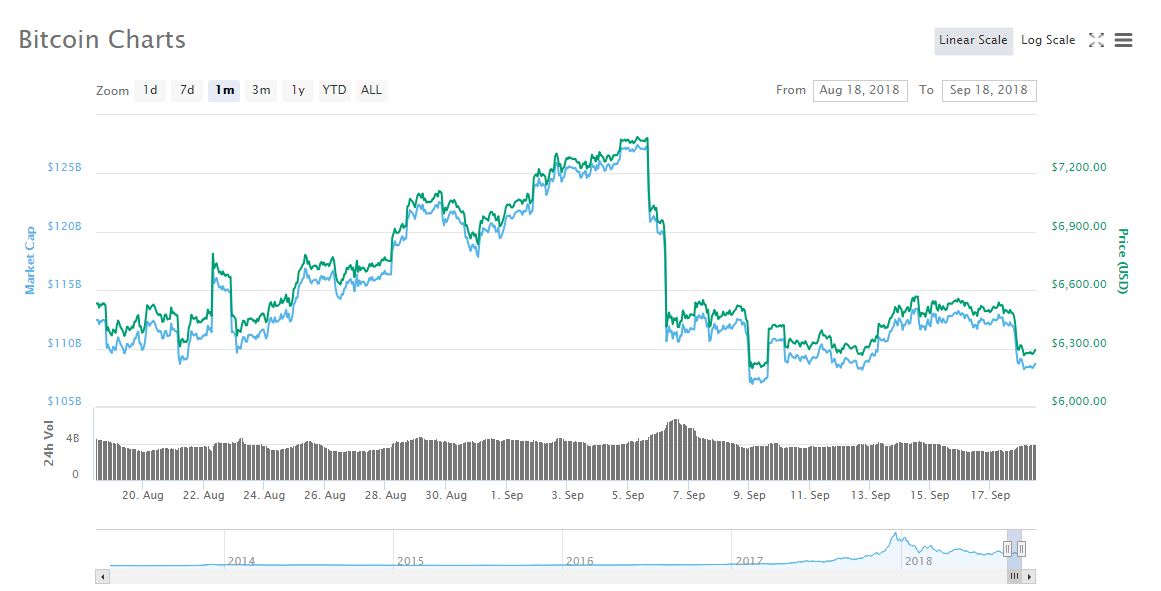1161x591 pixels.
Task: Expand the chart to fullscreen
Action: (1096, 41)
